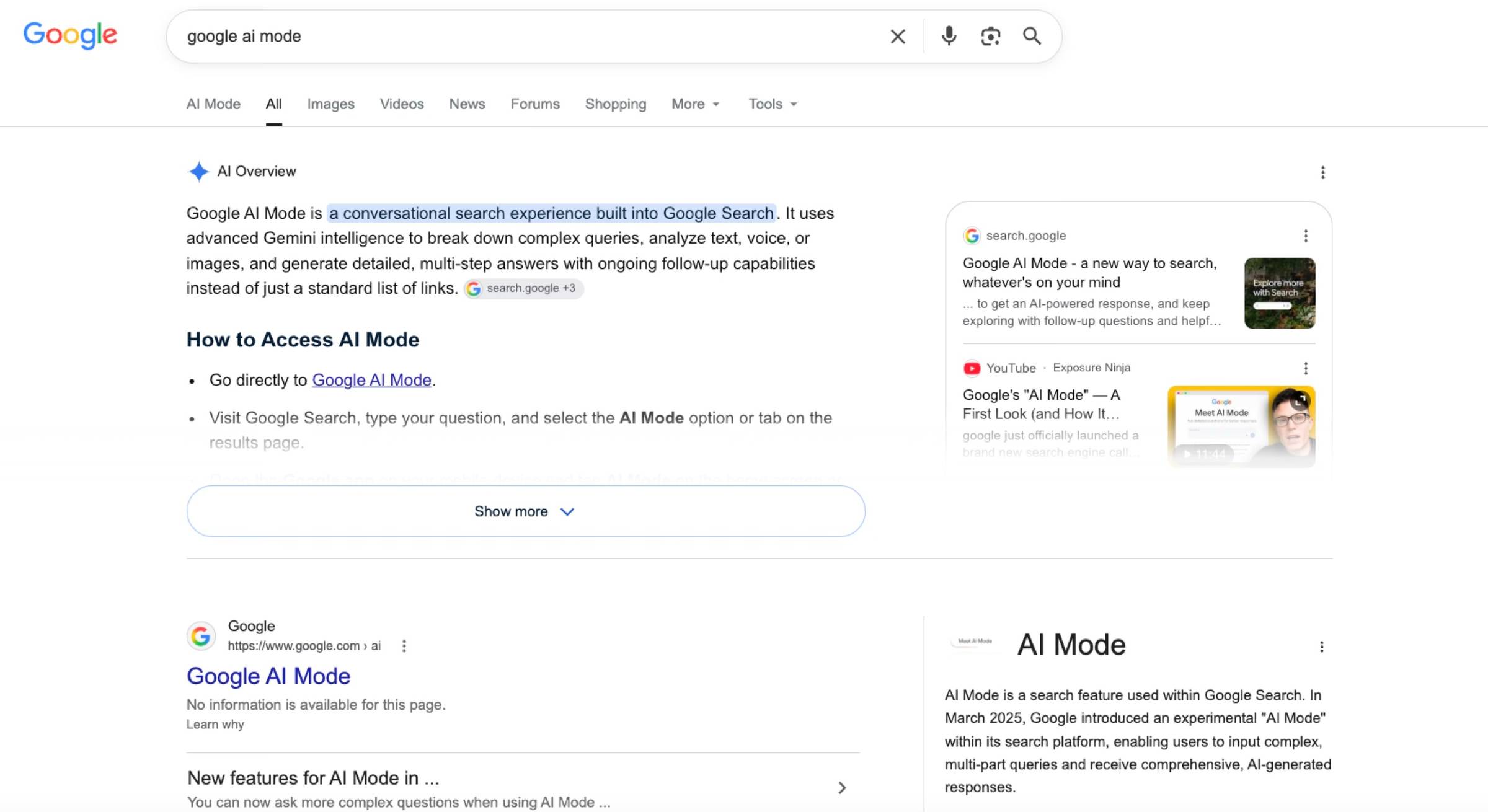Open three-dot menu in AI Mode panel
1488x812 pixels.
[1321, 647]
